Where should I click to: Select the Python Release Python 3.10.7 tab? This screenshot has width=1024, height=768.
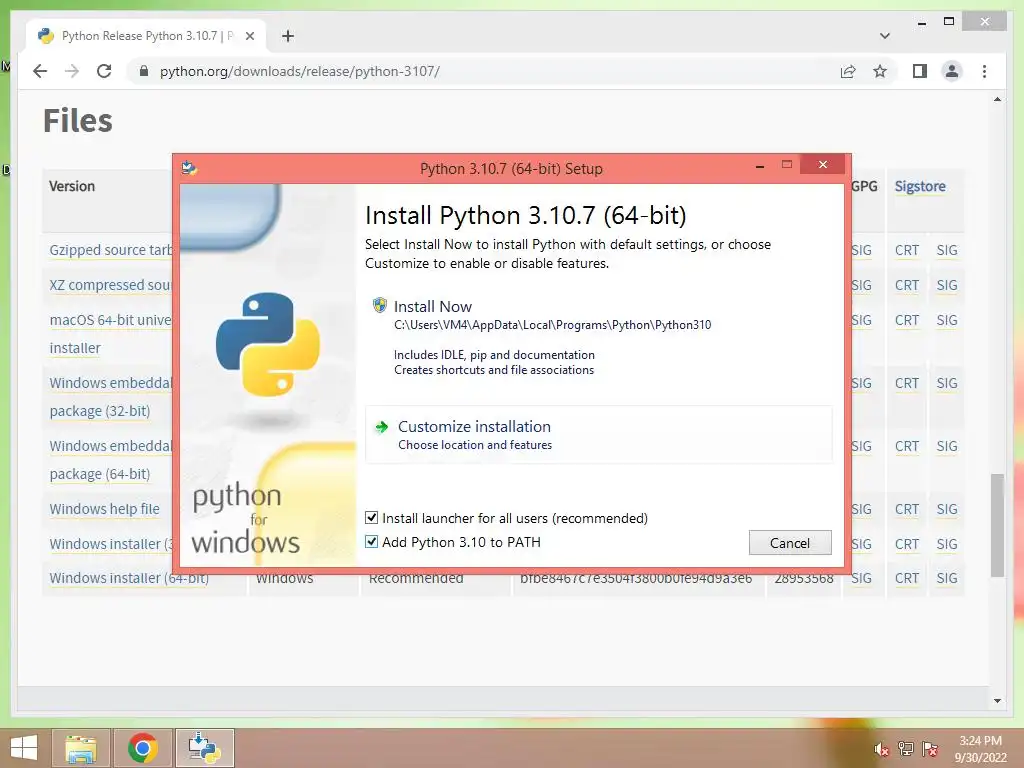click(146, 36)
